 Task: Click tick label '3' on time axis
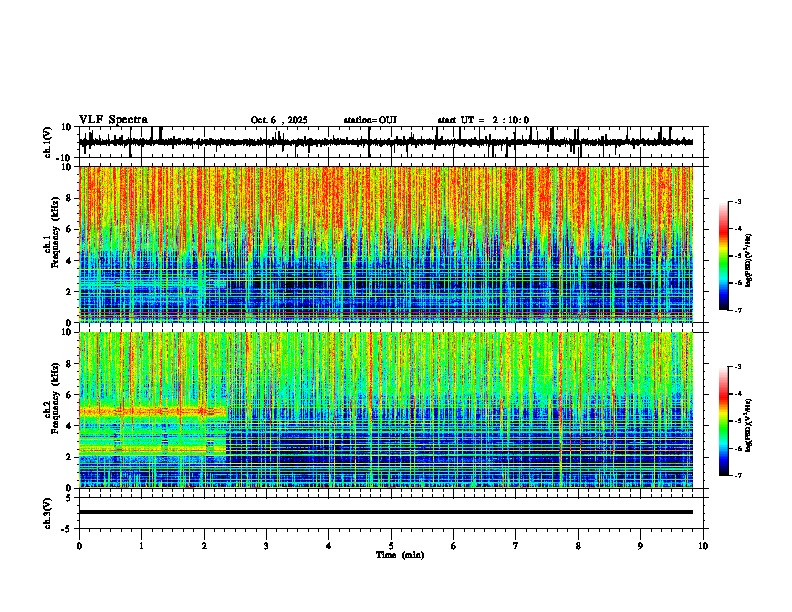click(x=266, y=546)
